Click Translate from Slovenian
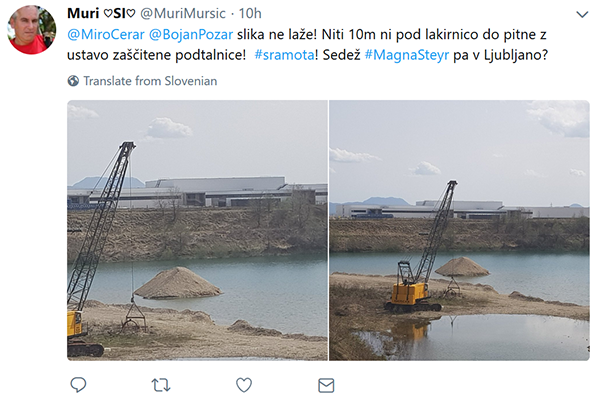The width and height of the screenshot is (600, 400). (150, 81)
